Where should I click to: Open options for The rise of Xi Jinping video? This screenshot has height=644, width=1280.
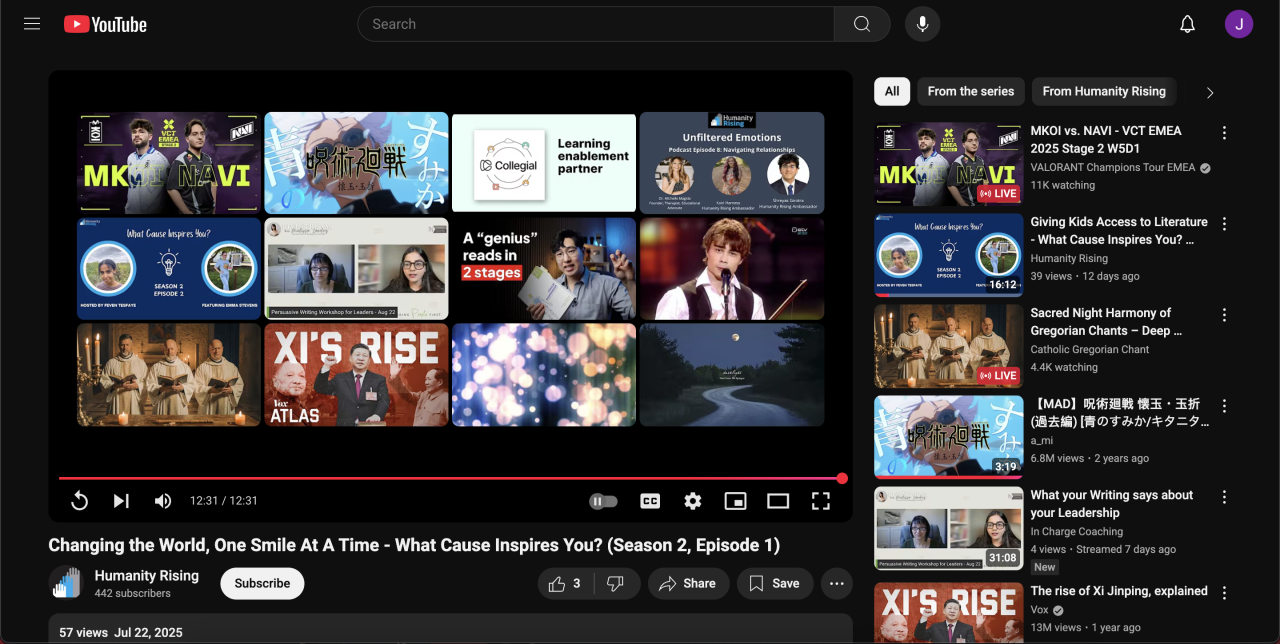pyautogui.click(x=1224, y=592)
